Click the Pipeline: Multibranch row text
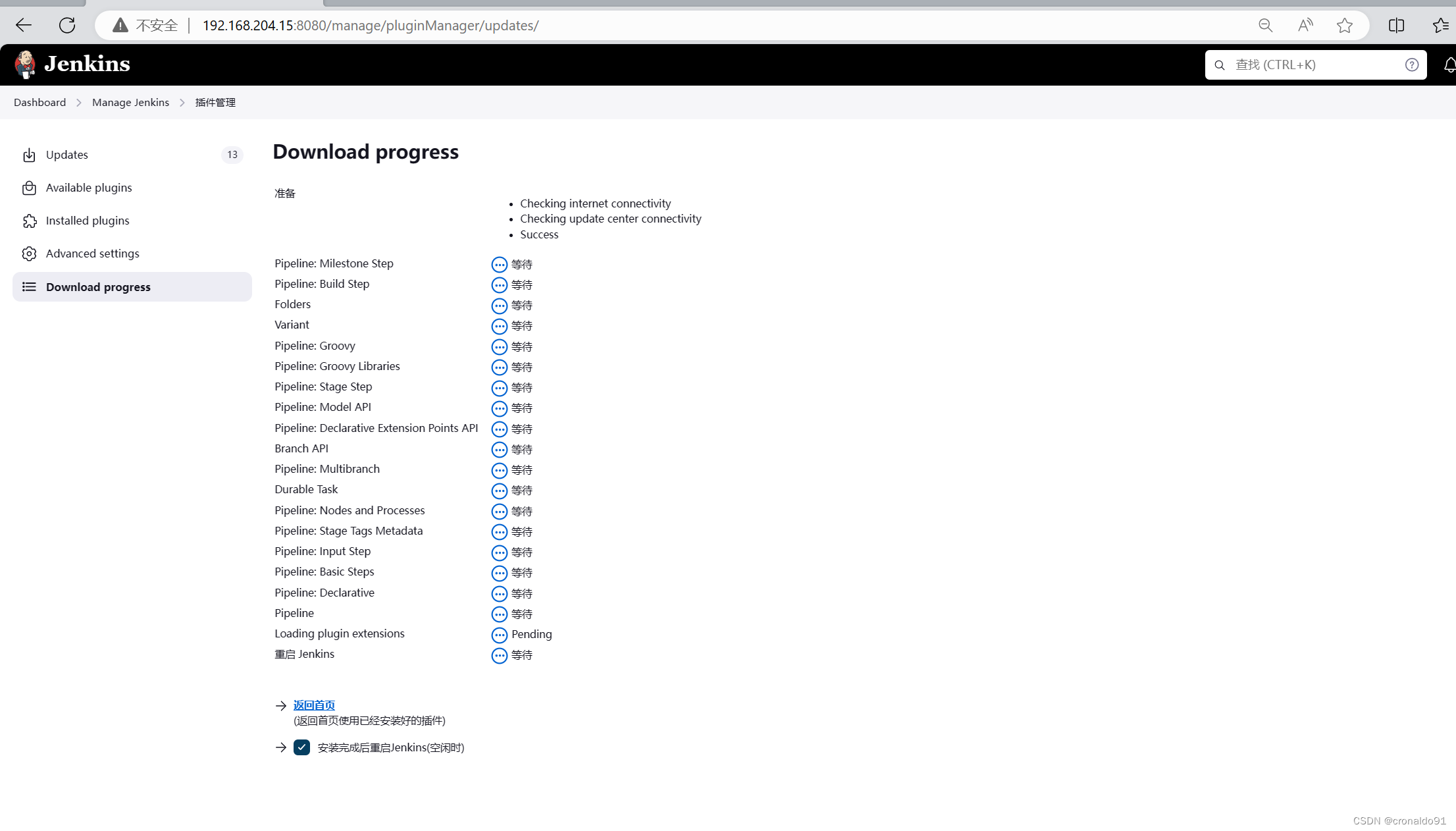Image resolution: width=1456 pixels, height=831 pixels. [327, 469]
